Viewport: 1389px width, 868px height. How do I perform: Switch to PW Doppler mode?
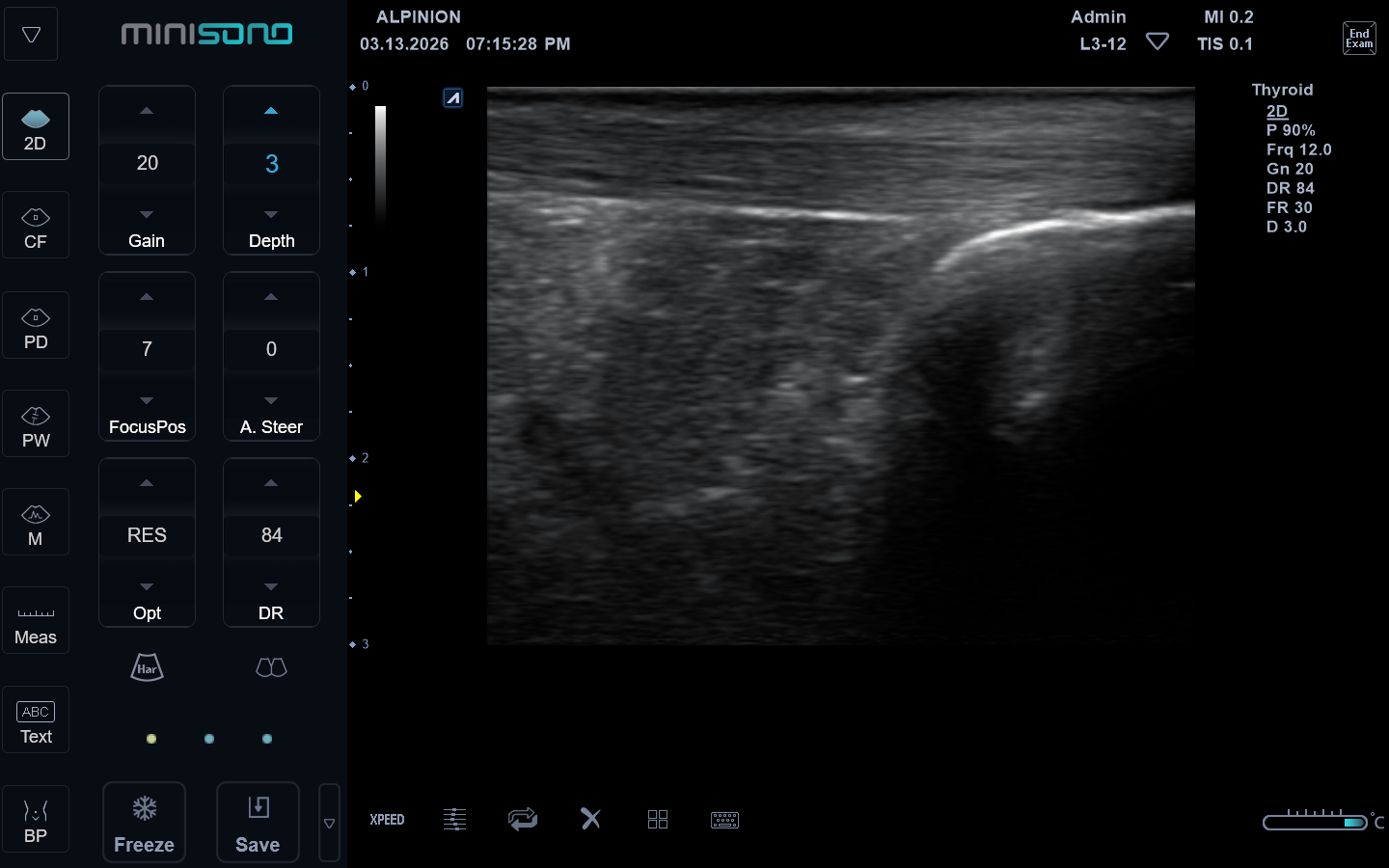(x=36, y=424)
